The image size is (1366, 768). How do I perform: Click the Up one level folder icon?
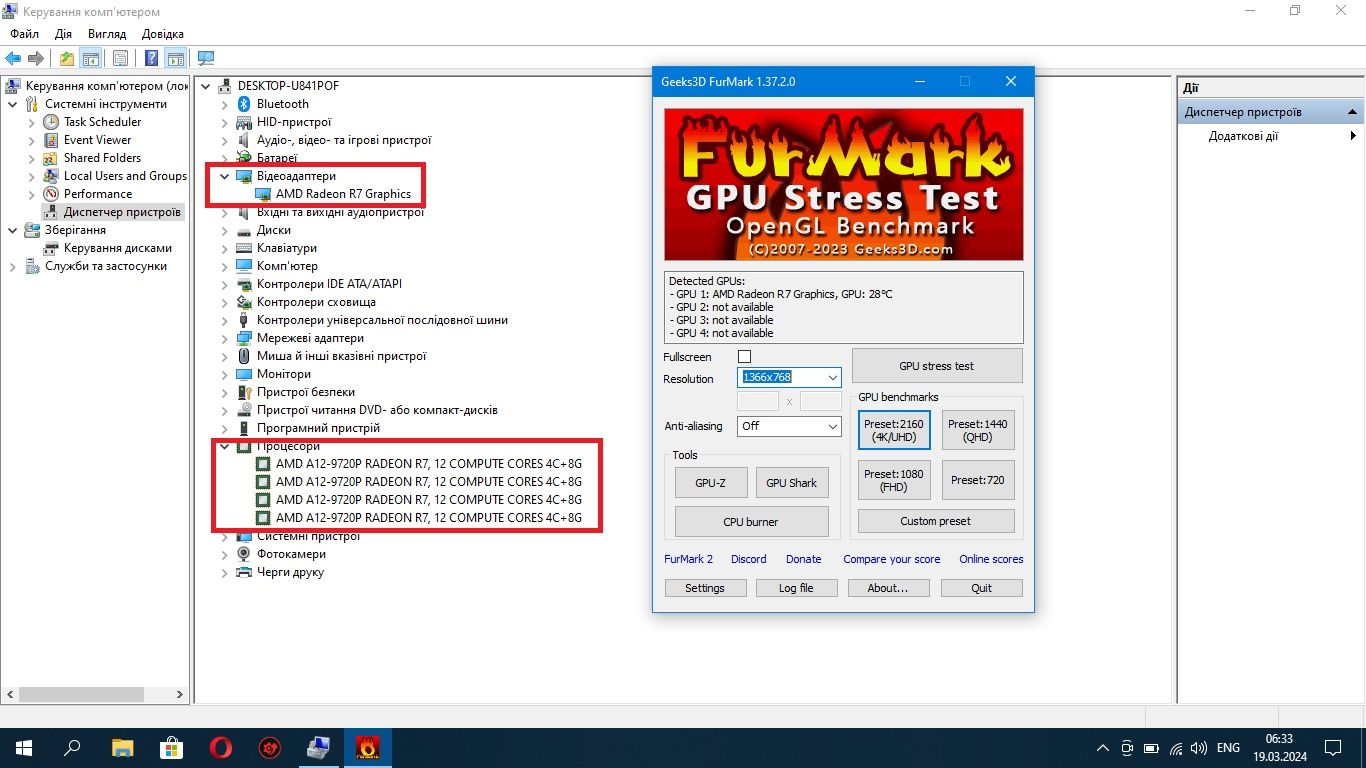[66, 58]
